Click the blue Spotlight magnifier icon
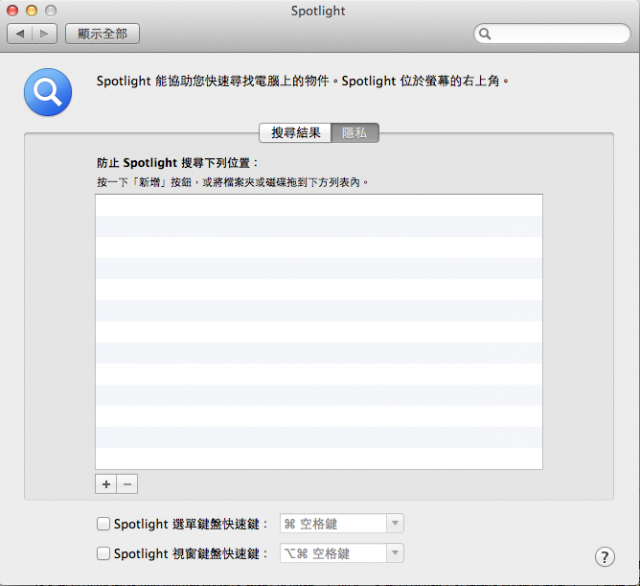The height and width of the screenshot is (586, 640). click(48, 92)
